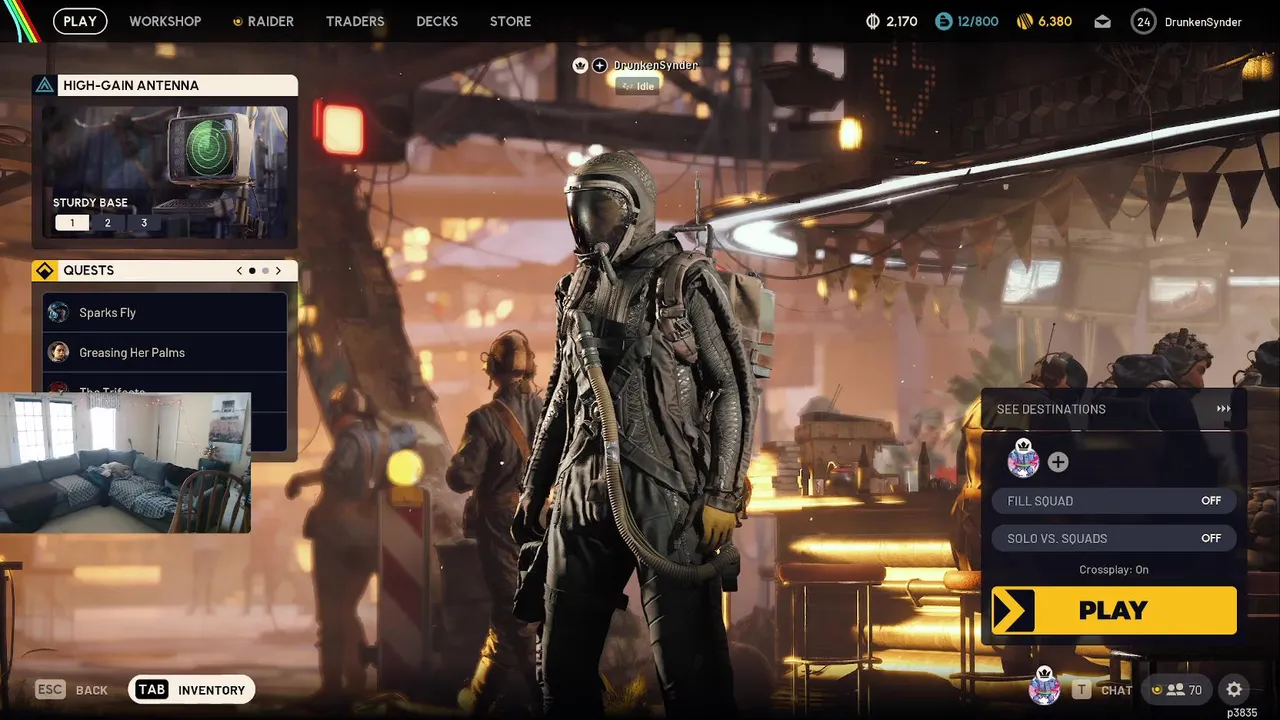The height and width of the screenshot is (720, 1280).
Task: Select Sturdy Base page 2
Action: tap(108, 223)
